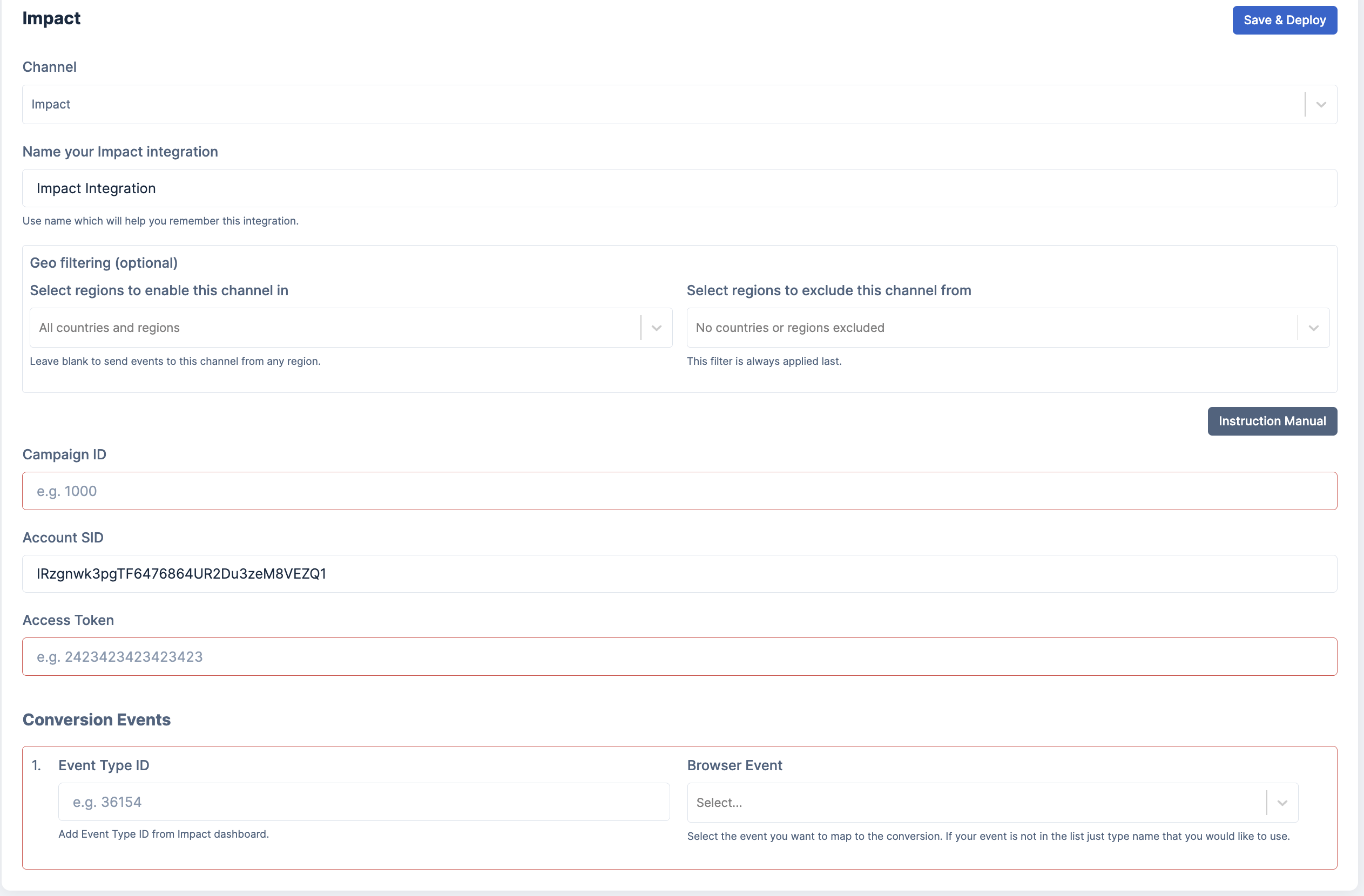Click the Event Type ID input
The width and height of the screenshot is (1364, 896).
363,802
